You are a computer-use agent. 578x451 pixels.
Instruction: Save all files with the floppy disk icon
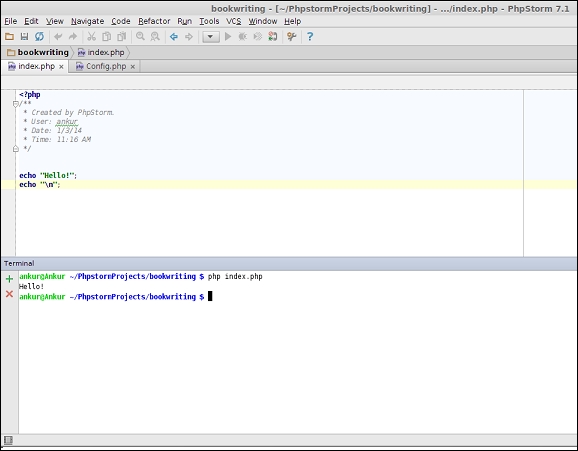point(24,36)
